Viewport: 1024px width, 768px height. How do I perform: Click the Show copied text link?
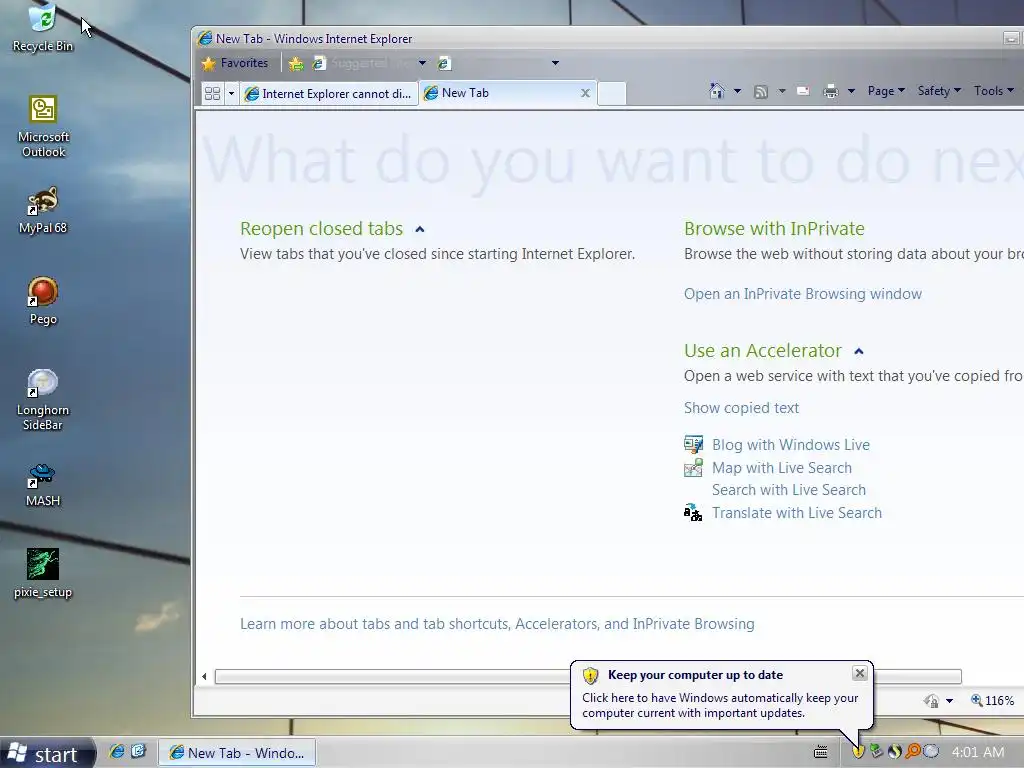[x=741, y=408]
